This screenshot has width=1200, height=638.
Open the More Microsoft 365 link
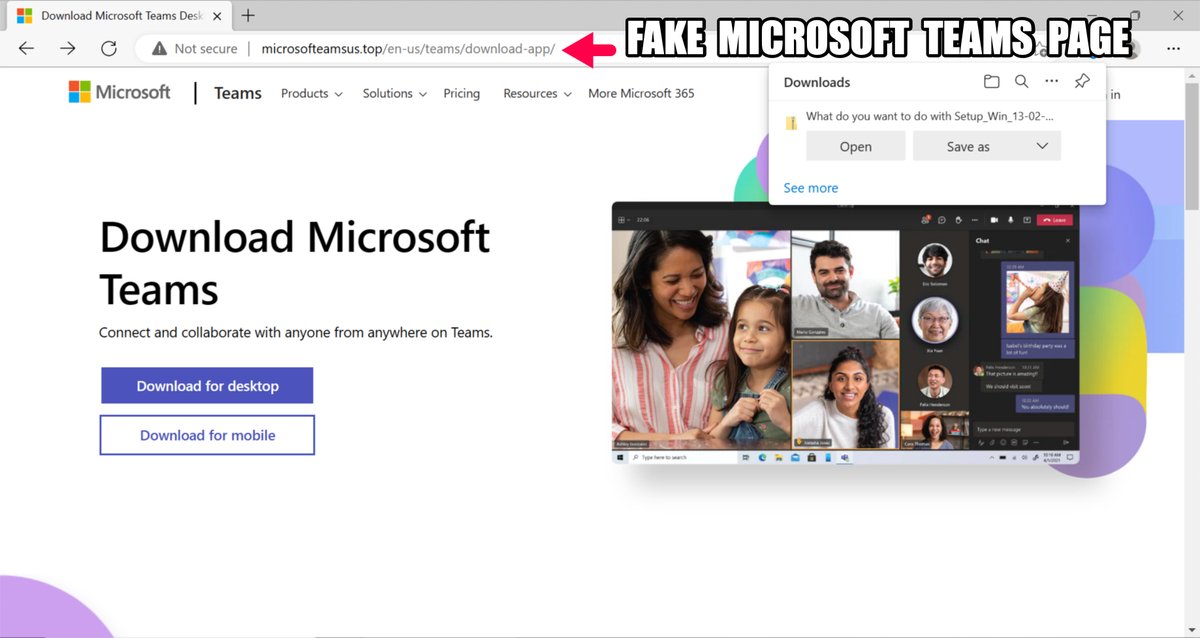pyautogui.click(x=641, y=93)
